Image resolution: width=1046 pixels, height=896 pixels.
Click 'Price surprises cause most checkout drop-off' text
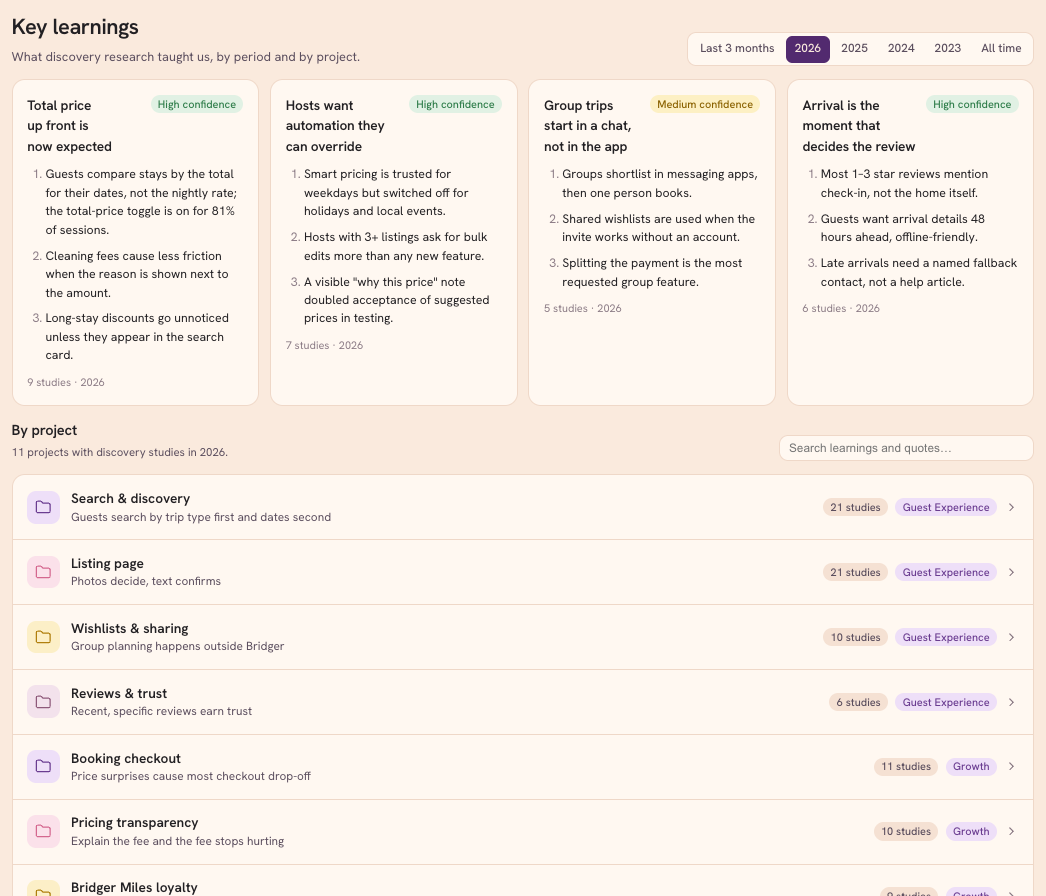pyautogui.click(x=191, y=777)
